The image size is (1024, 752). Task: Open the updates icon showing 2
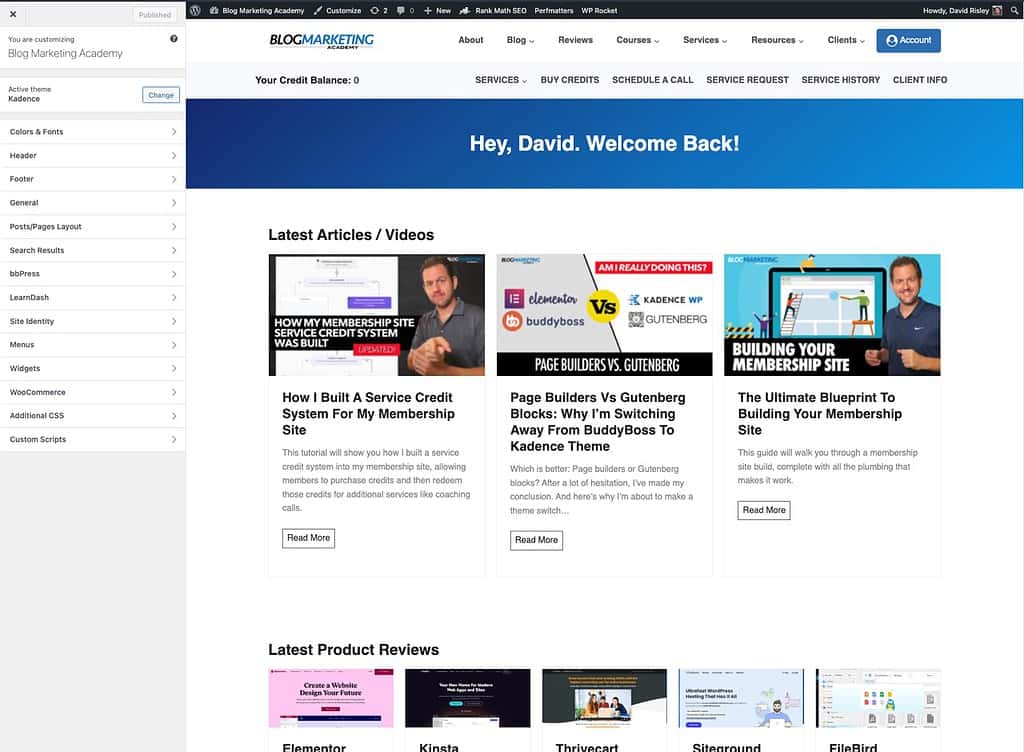379,10
